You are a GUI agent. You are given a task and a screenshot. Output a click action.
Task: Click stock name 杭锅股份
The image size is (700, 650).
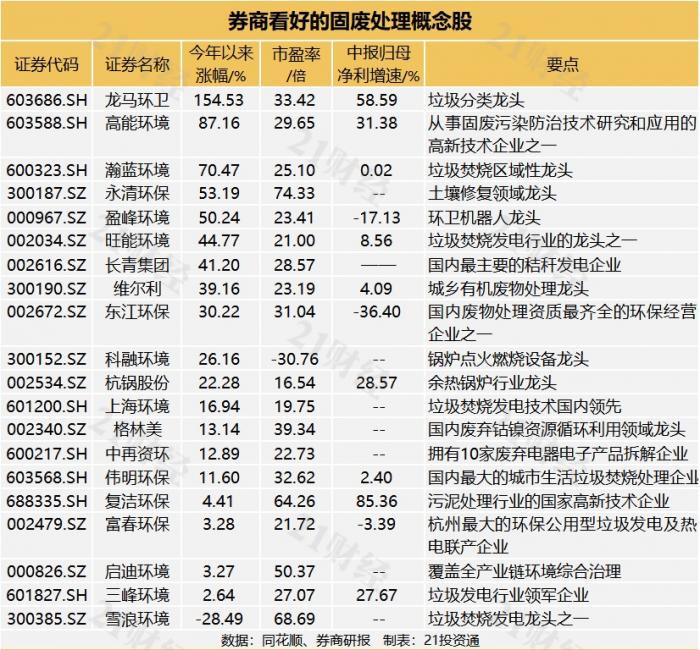click(x=137, y=383)
